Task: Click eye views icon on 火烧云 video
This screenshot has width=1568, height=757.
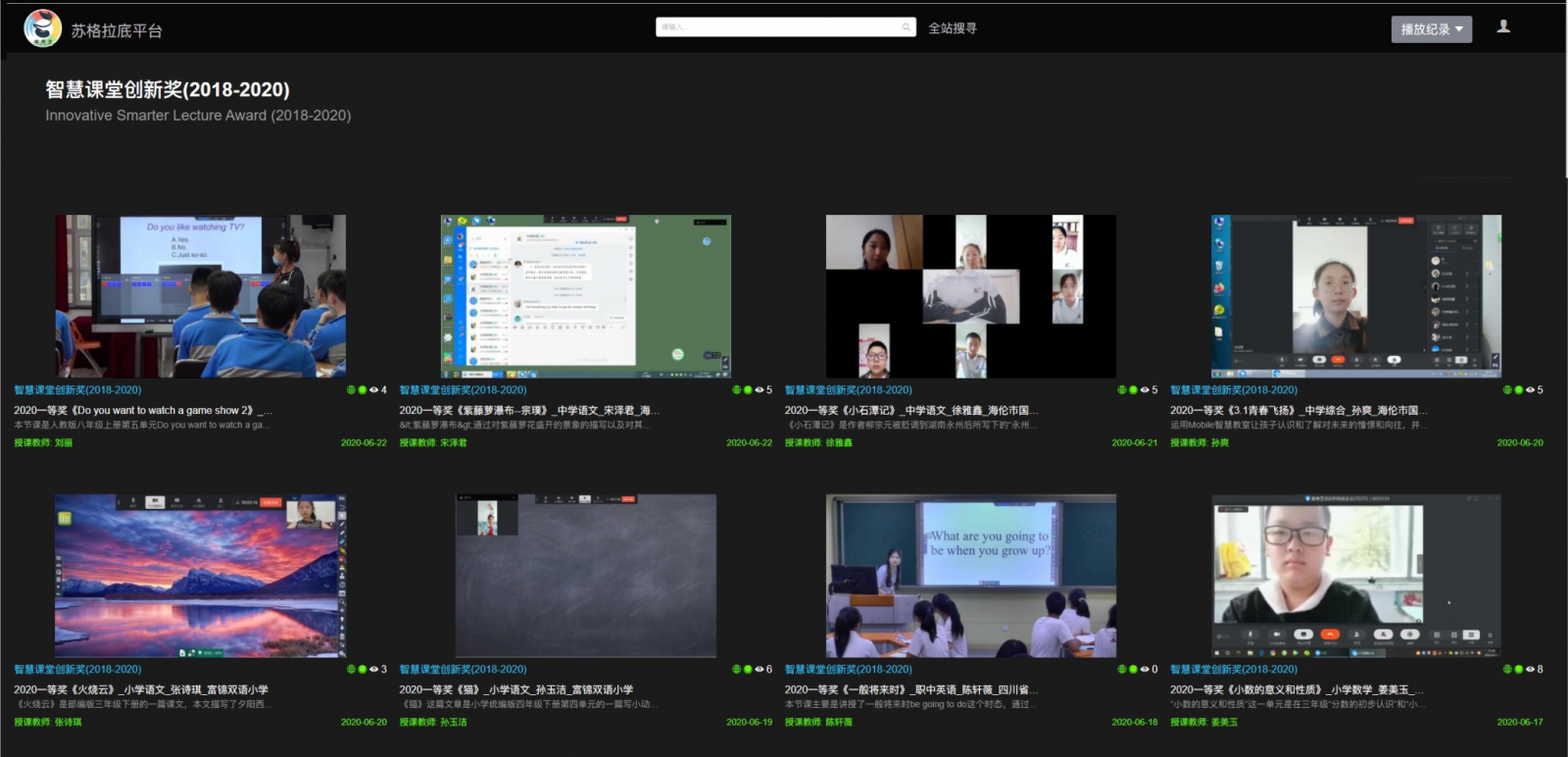Action: pyautogui.click(x=373, y=670)
